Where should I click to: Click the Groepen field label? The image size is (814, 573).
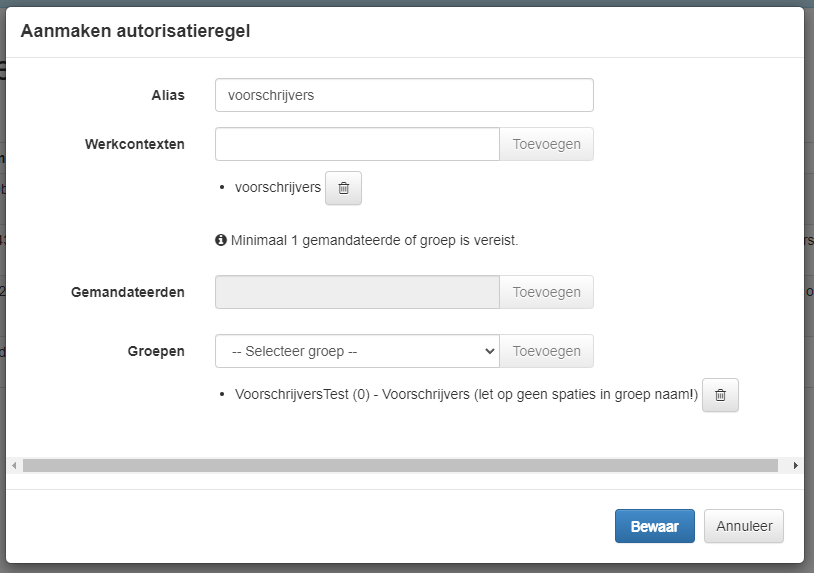[156, 351]
